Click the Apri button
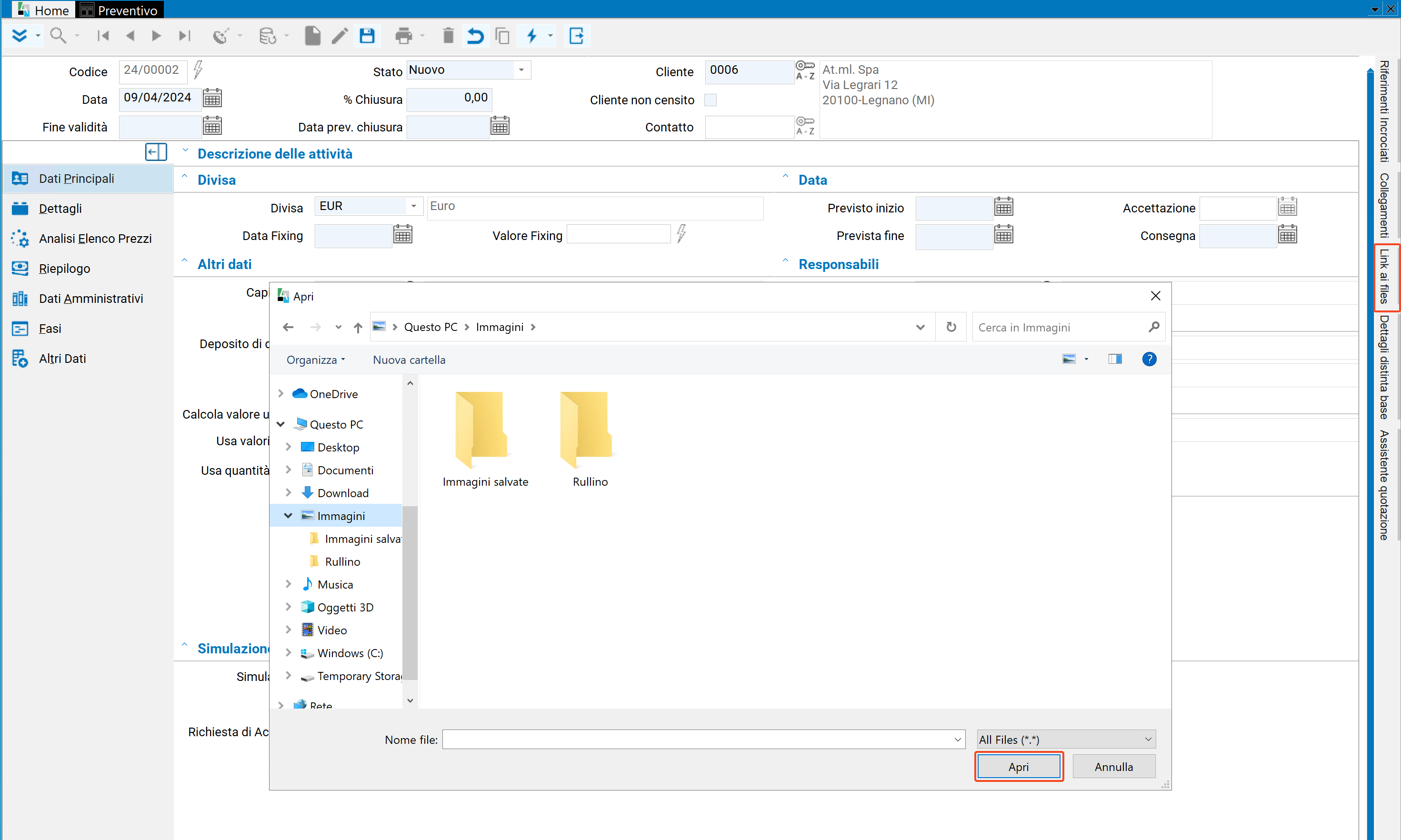 click(x=1018, y=766)
